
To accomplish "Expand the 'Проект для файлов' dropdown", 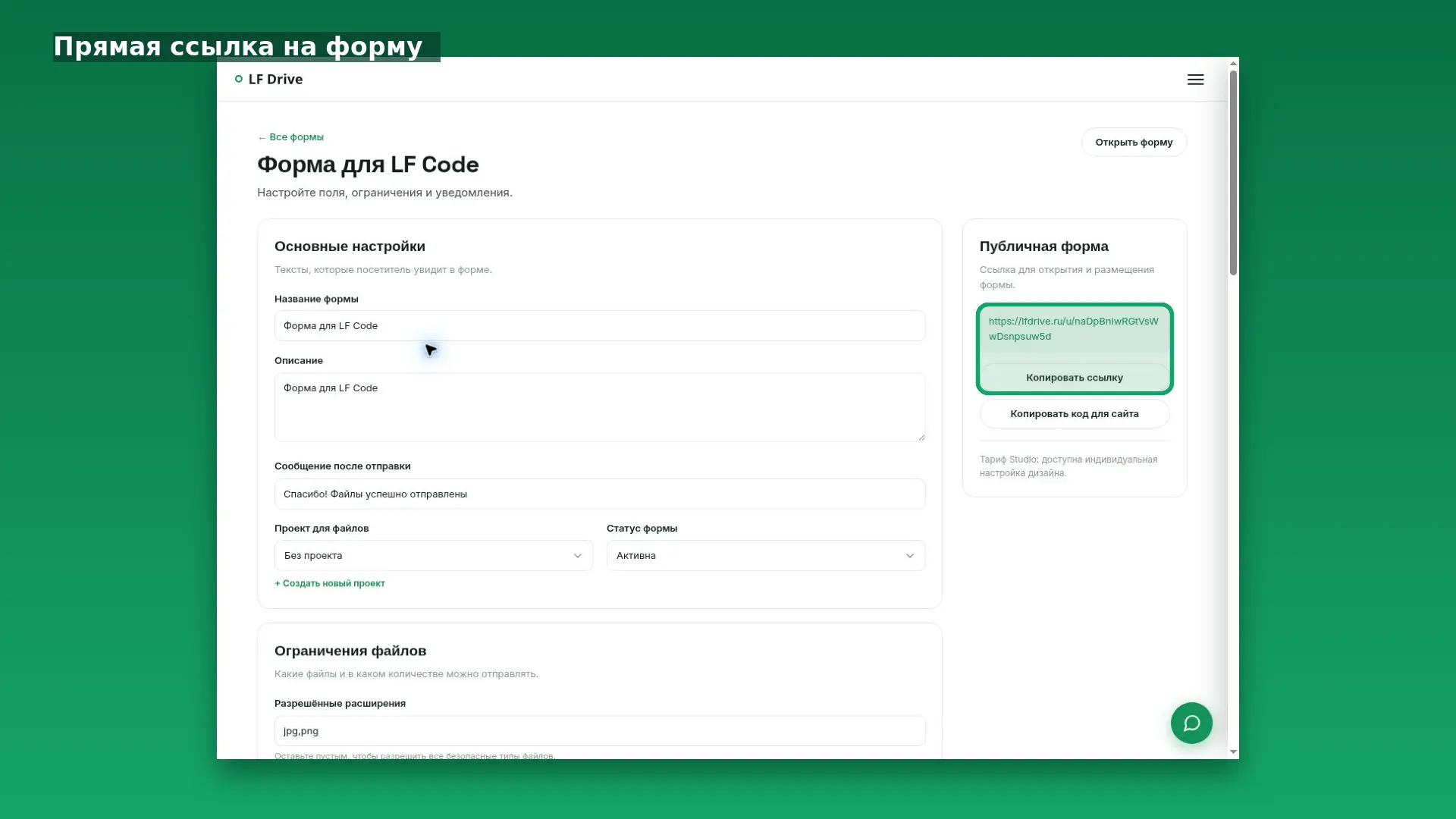I will [433, 556].
